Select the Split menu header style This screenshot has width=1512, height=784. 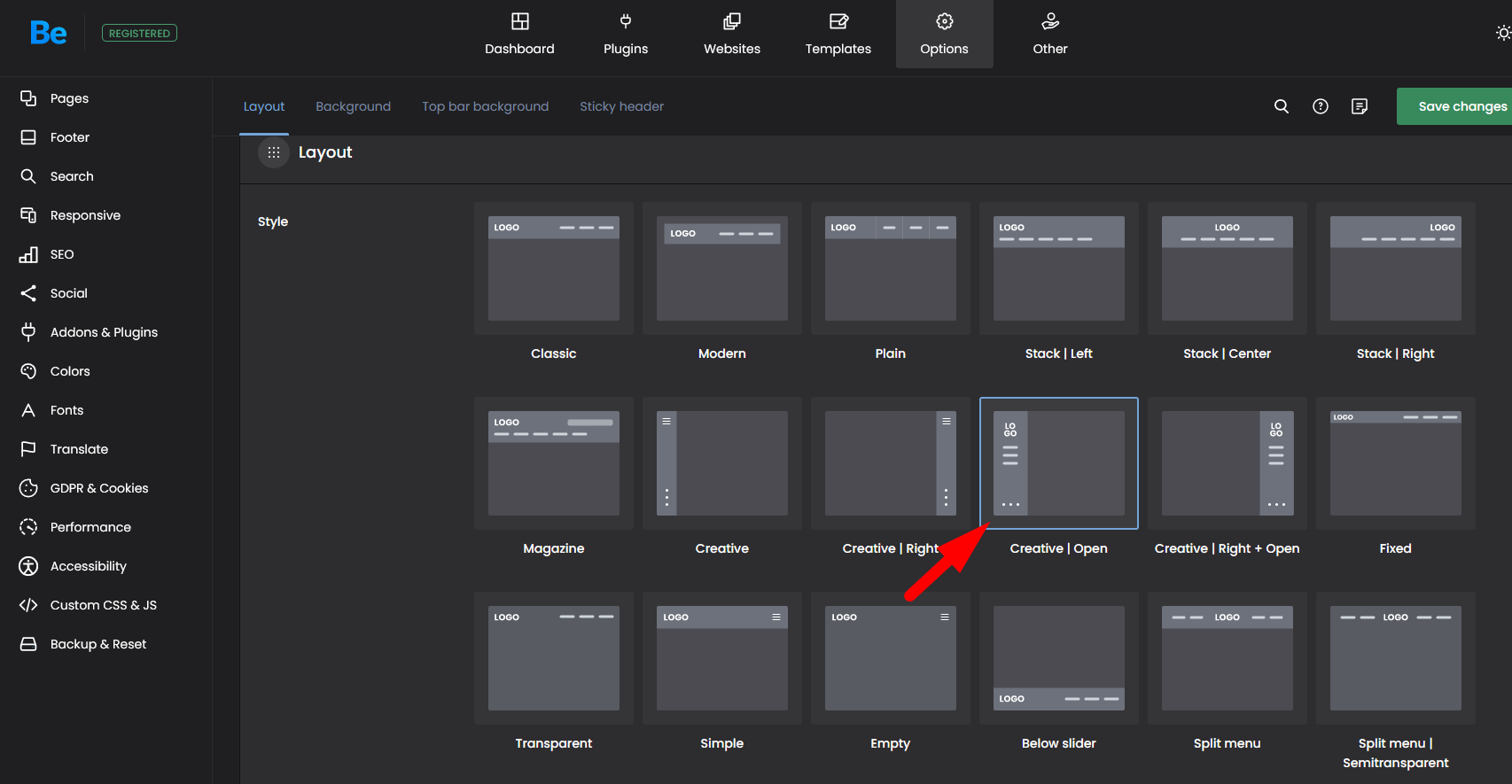coord(1228,658)
